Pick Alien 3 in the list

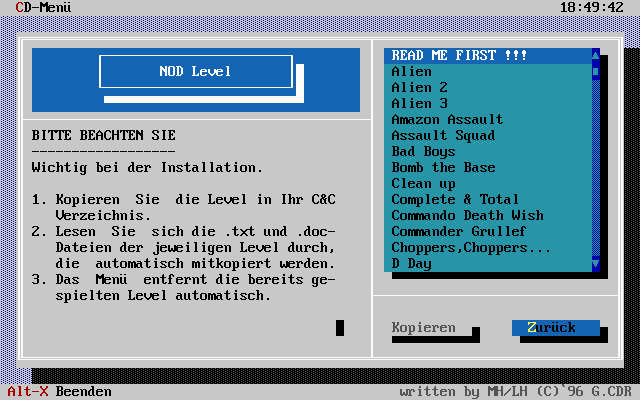point(420,104)
